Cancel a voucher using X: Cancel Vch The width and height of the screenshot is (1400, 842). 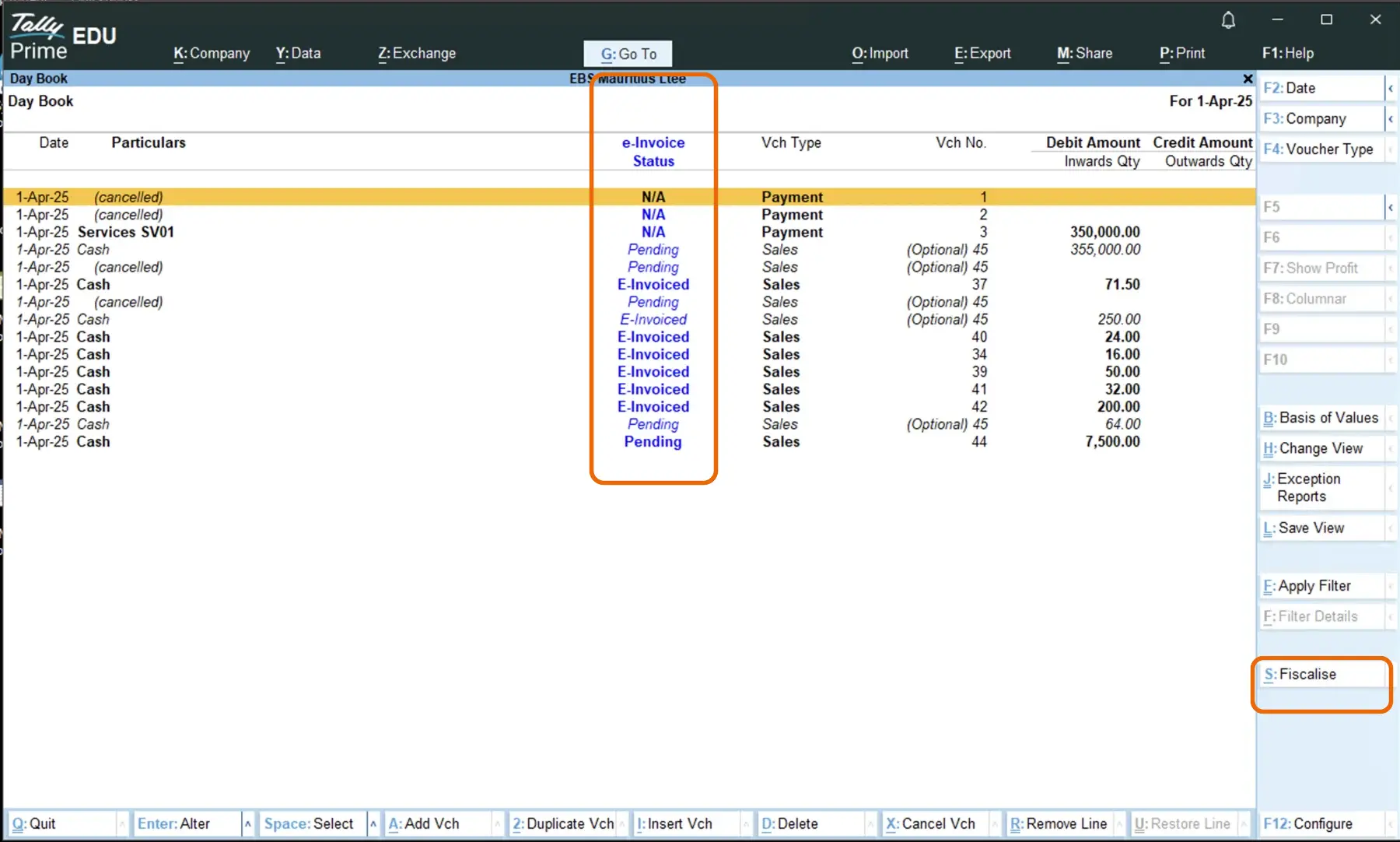pos(931,823)
